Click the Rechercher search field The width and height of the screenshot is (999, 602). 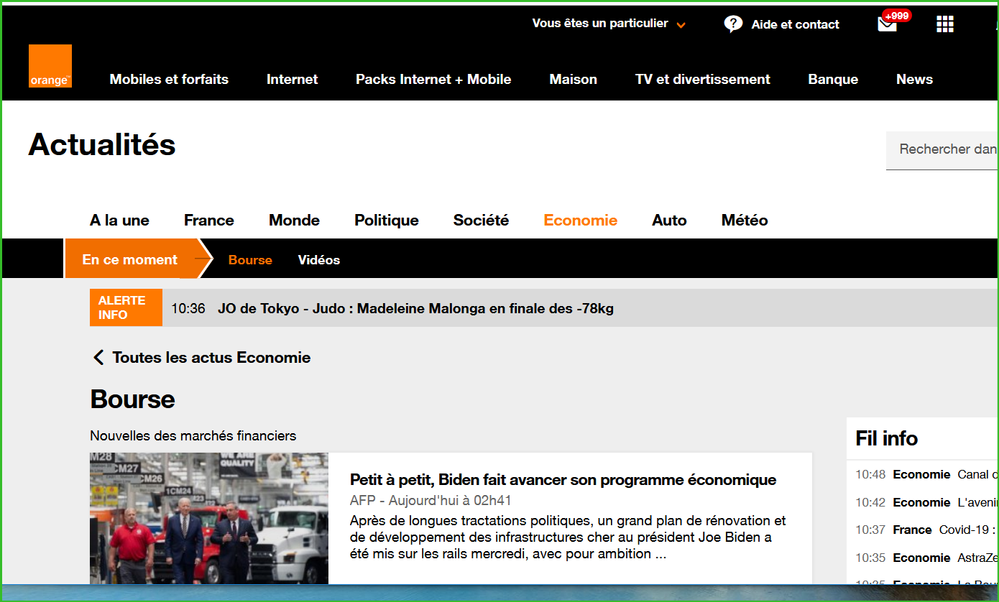coord(945,149)
